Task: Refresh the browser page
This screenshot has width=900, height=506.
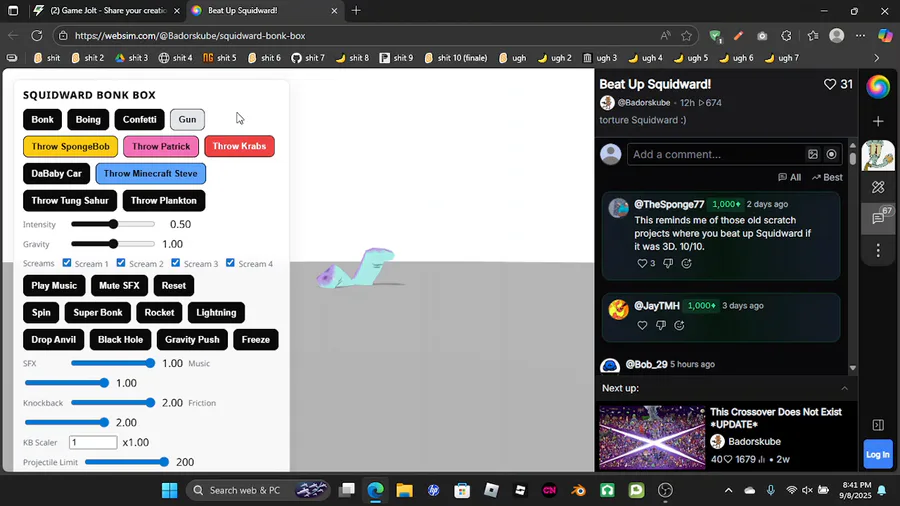Action: click(x=37, y=36)
